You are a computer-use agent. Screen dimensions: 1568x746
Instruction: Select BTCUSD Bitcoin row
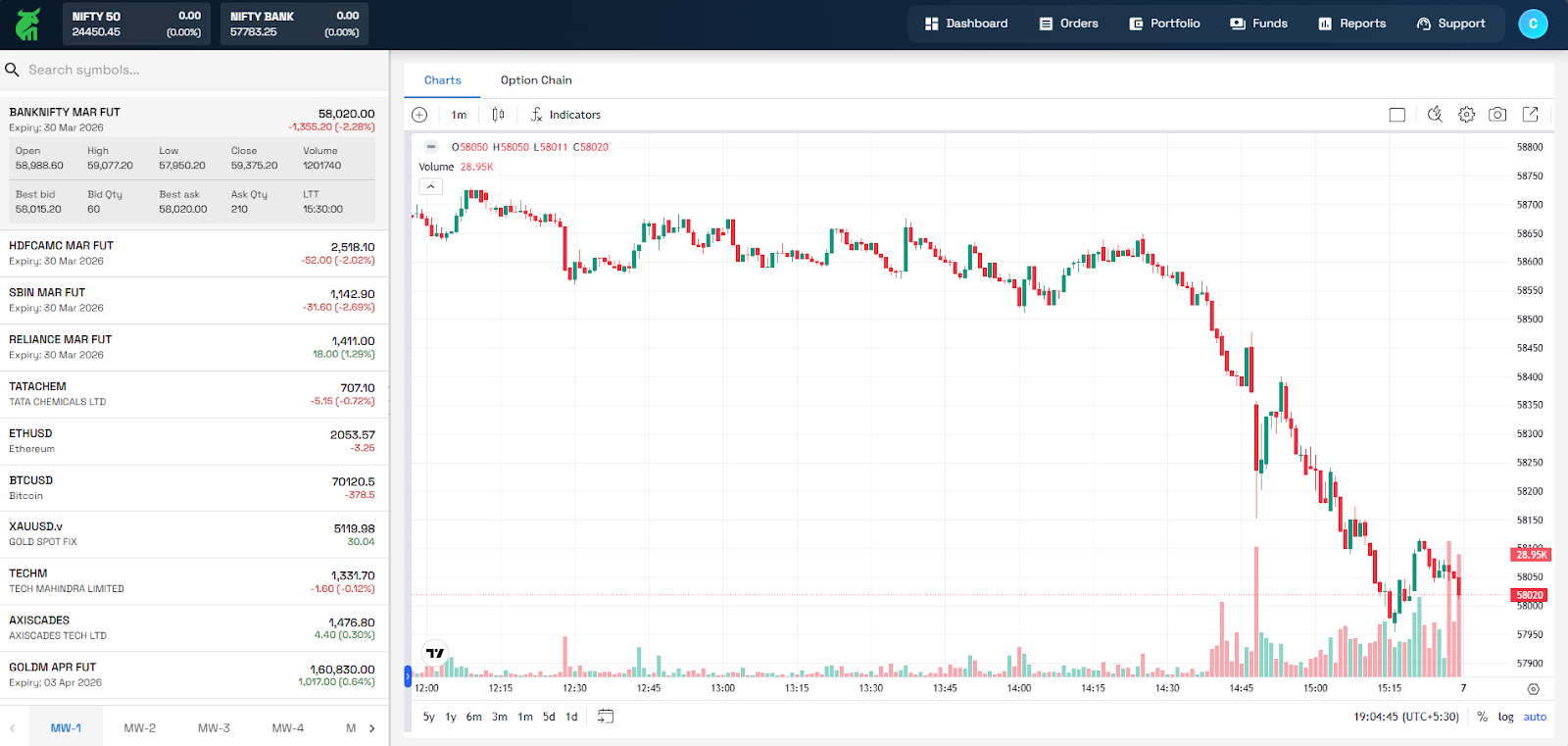pos(194,488)
